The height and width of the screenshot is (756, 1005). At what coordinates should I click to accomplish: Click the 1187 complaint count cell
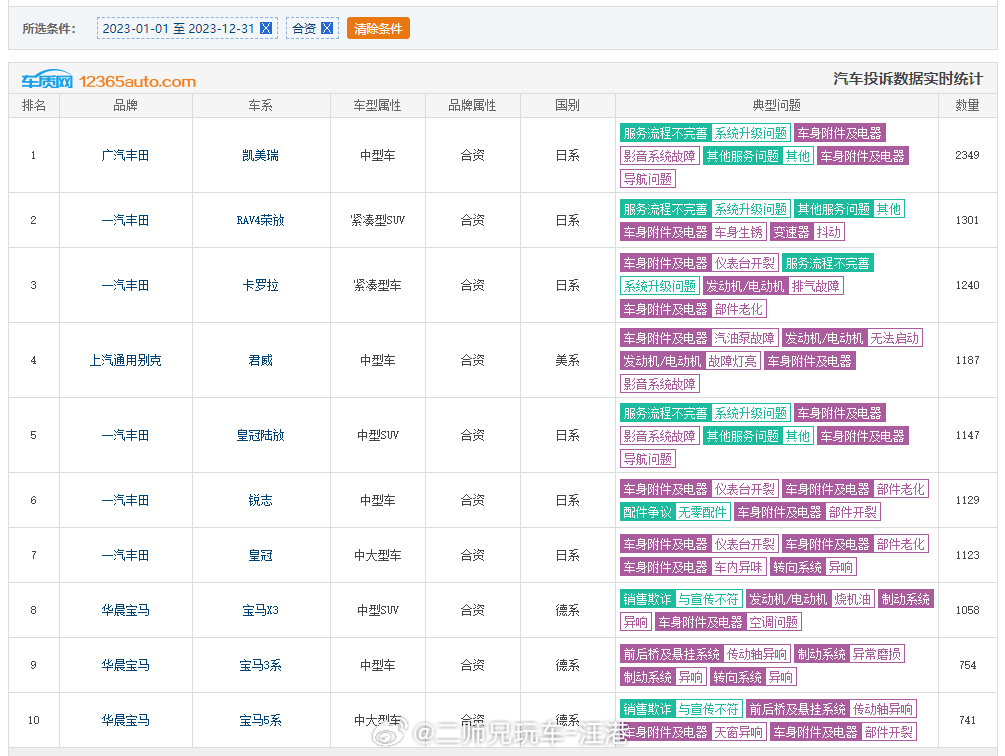[967, 360]
